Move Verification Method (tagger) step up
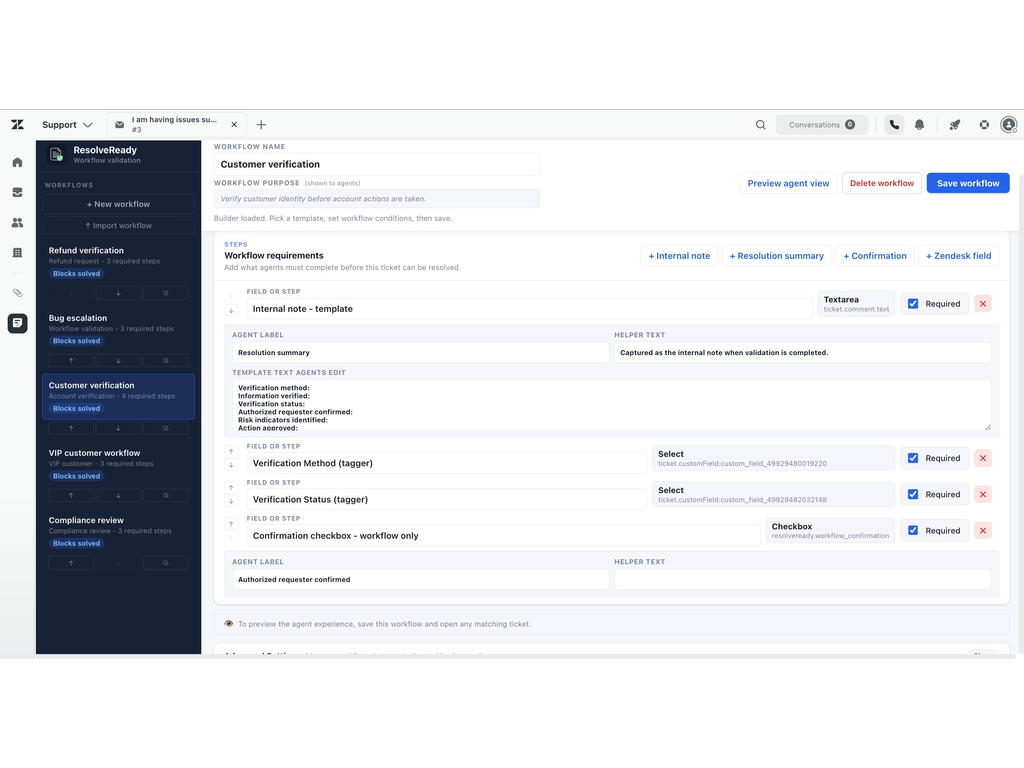This screenshot has height=768, width=1024. 231,451
